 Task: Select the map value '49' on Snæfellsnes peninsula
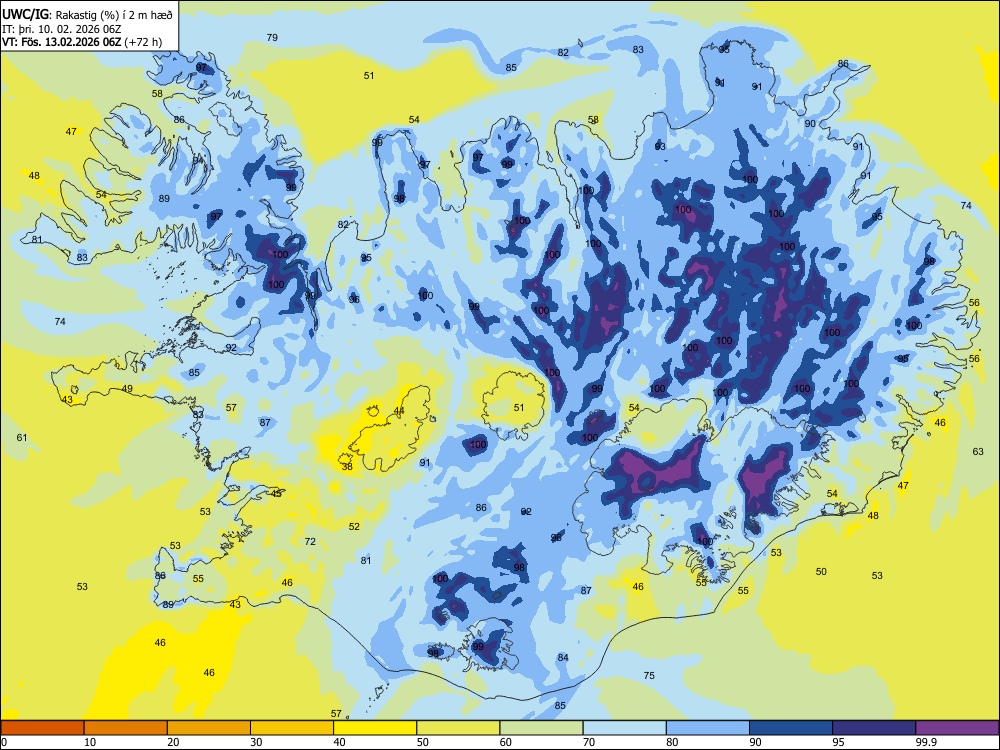coord(128,388)
